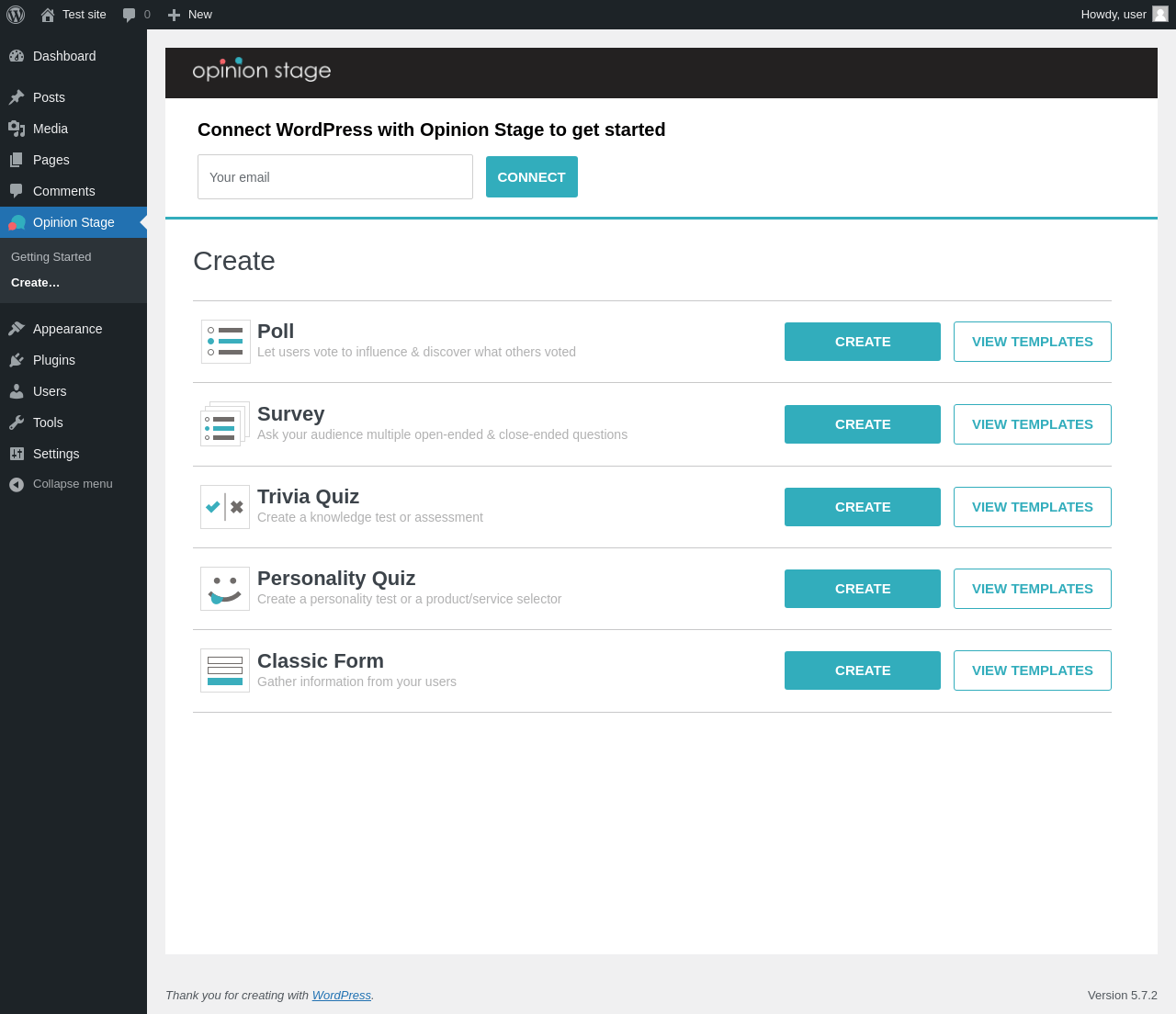Viewport: 1176px width, 1014px height.
Task: Create a new Classic Form
Action: click(x=863, y=670)
